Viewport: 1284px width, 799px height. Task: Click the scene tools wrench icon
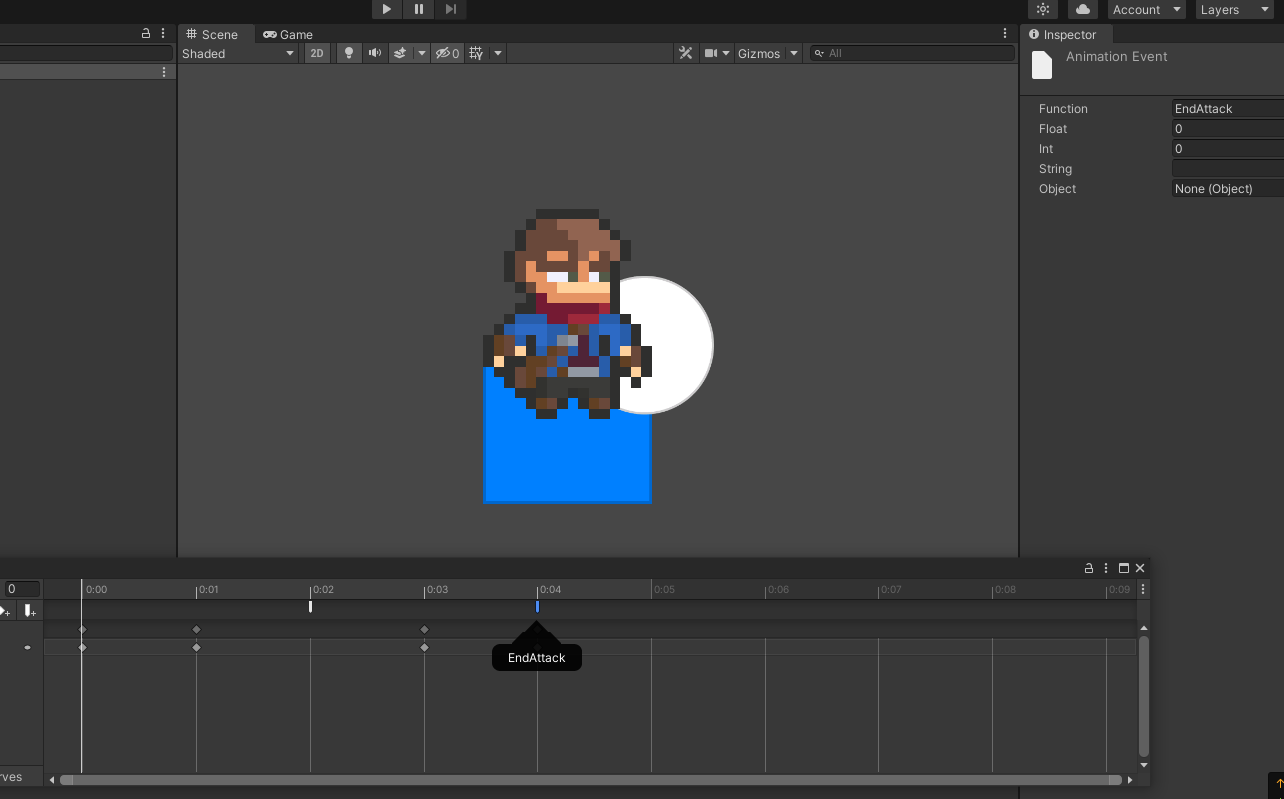pos(686,53)
